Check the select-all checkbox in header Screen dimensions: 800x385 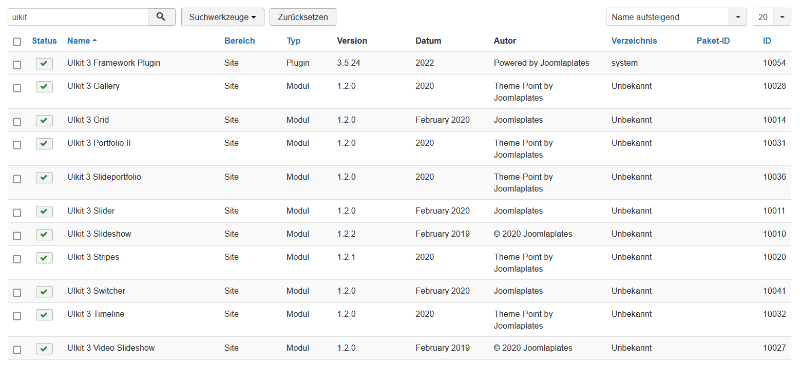coord(17,42)
